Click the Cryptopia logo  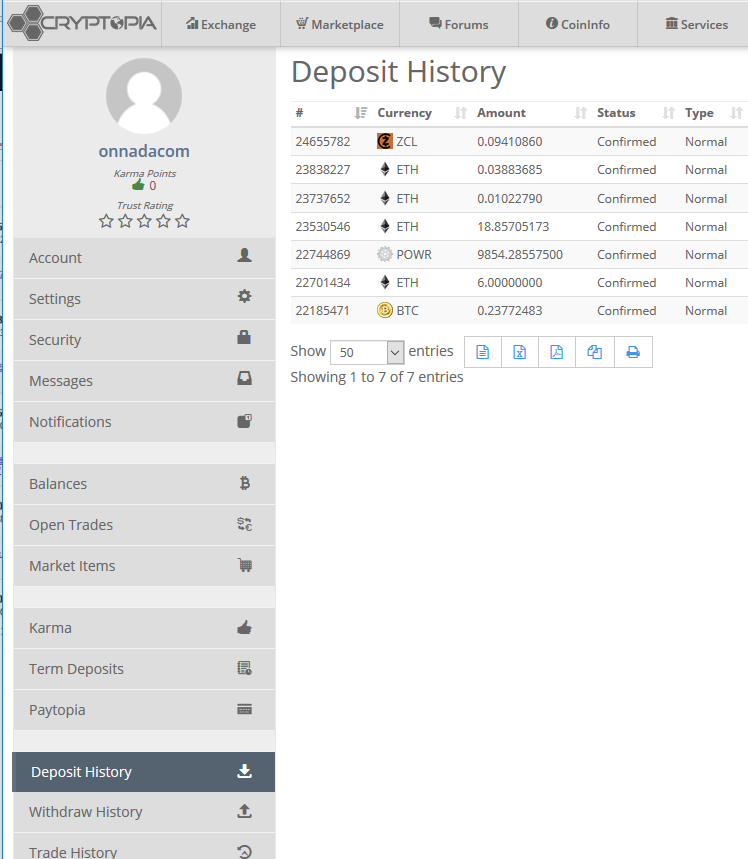coord(82,22)
